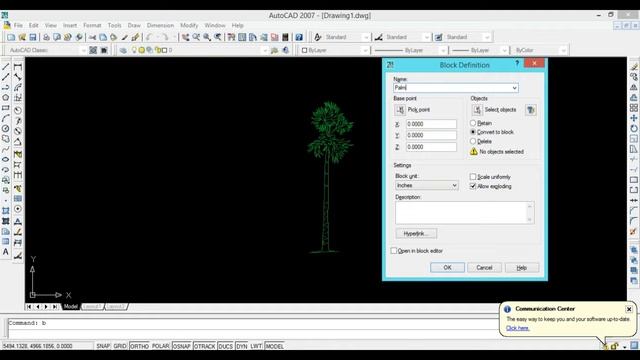Screen dimensions: 640x360
Task: Open the Draw menu
Action: tap(134, 25)
